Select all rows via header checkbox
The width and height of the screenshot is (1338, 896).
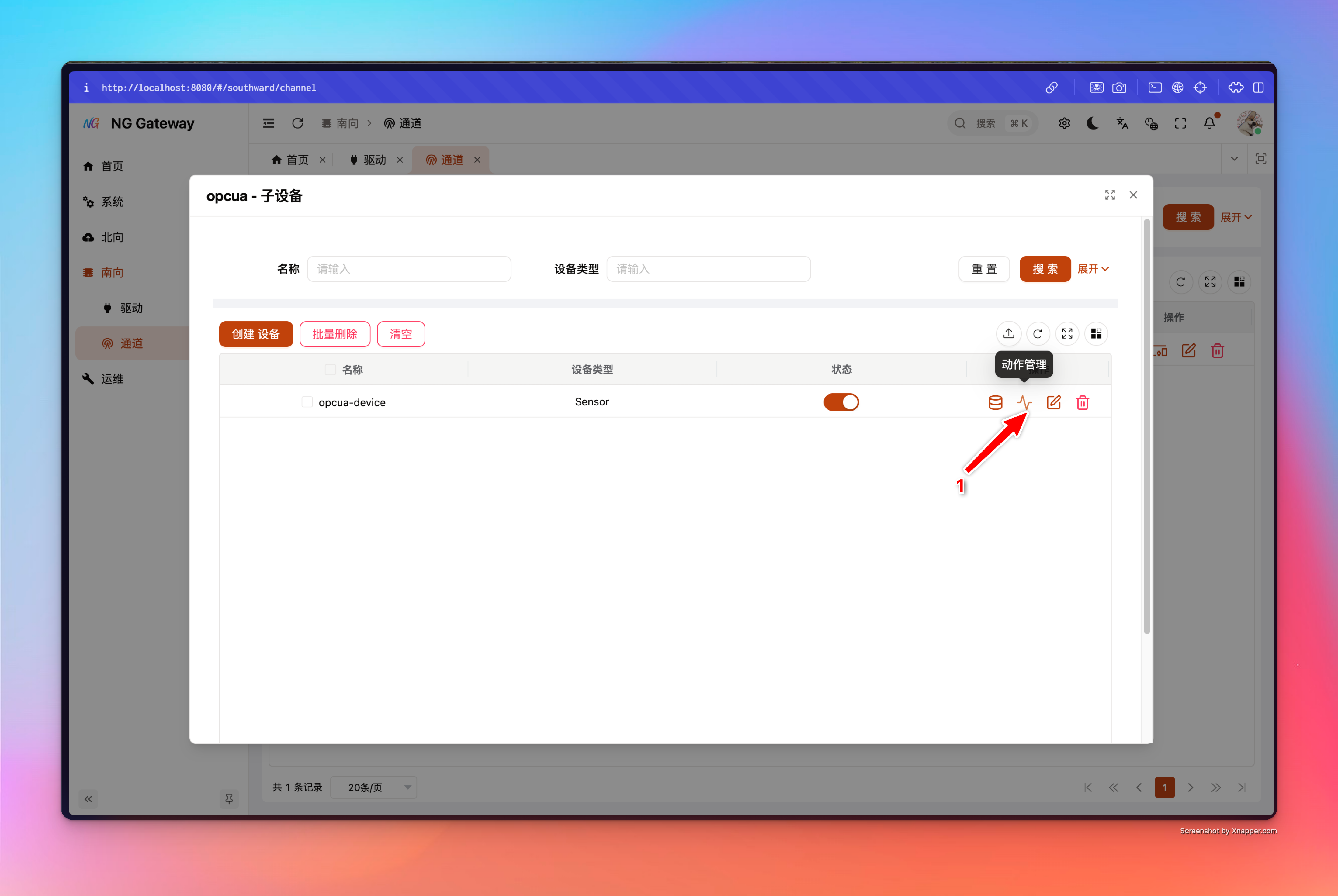(330, 370)
